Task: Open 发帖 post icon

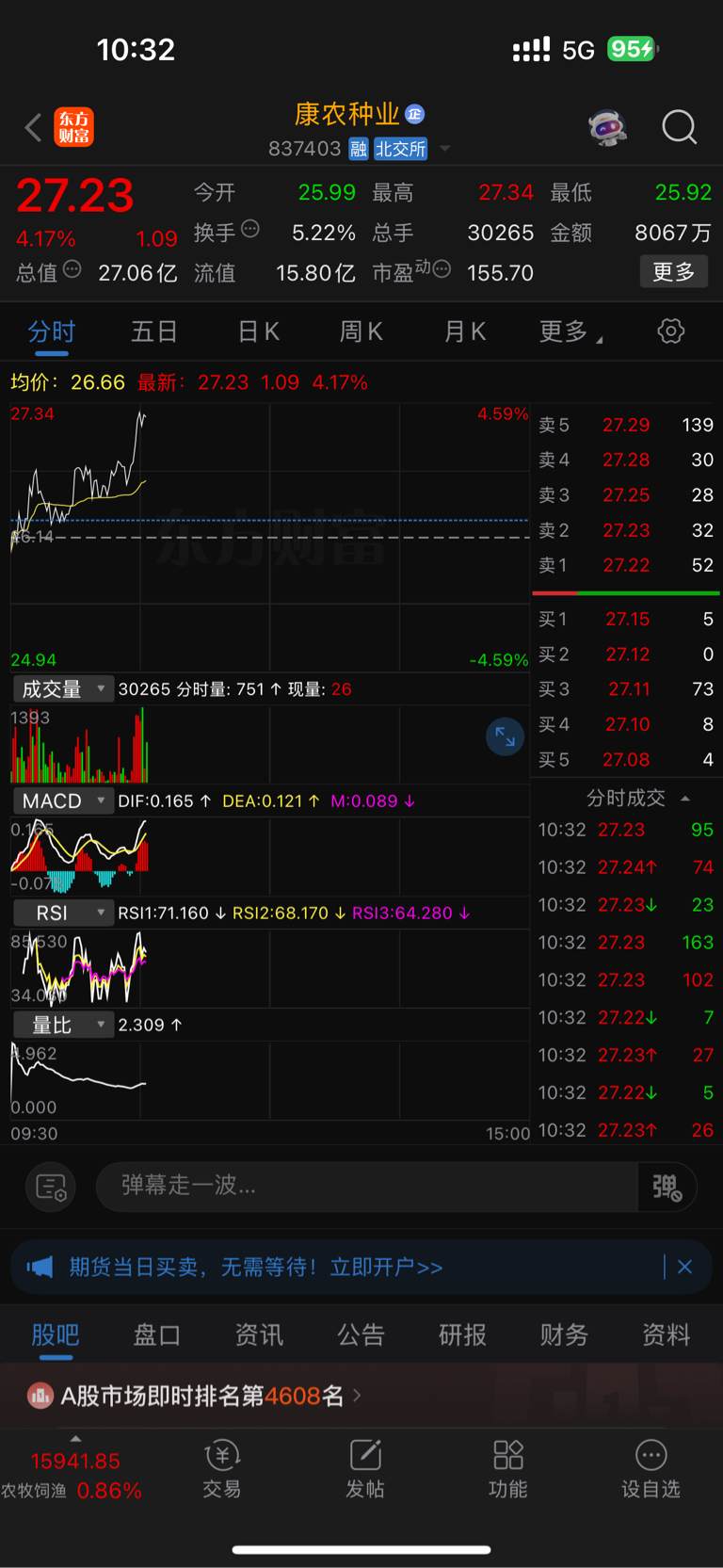Action: 365,1469
